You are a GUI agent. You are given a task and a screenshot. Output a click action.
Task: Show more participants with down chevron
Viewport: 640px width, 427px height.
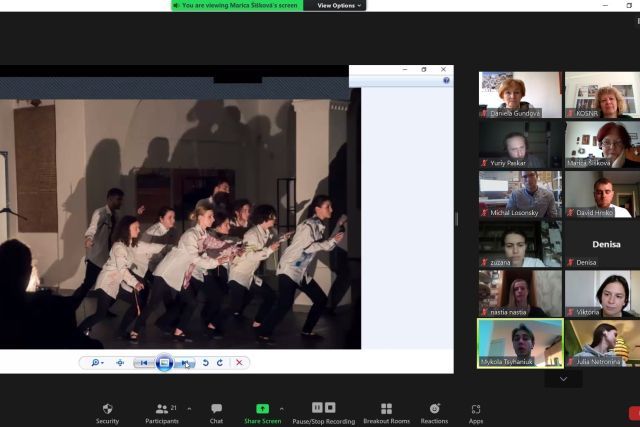(563, 379)
